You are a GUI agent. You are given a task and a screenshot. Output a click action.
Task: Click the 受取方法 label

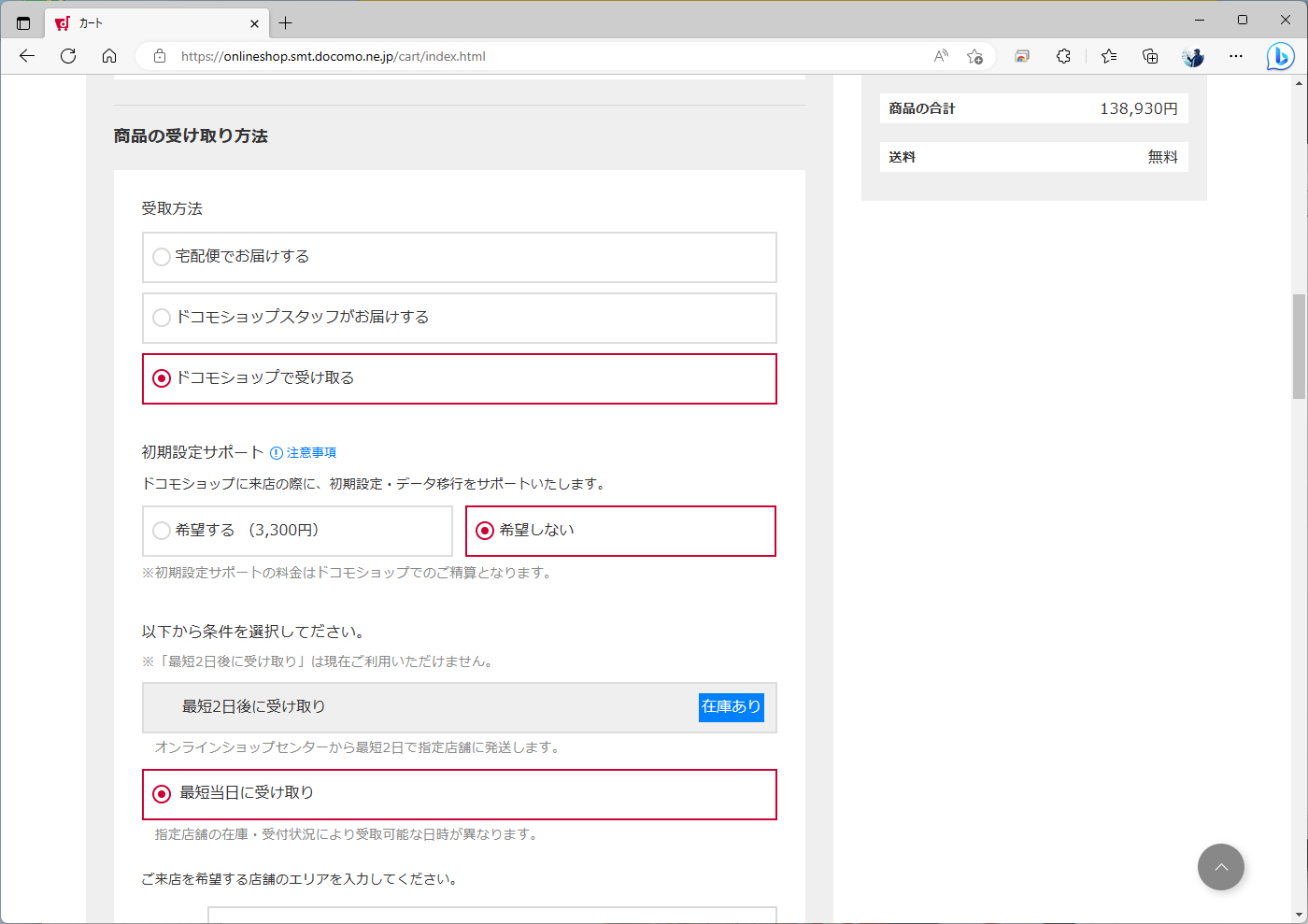(x=172, y=208)
